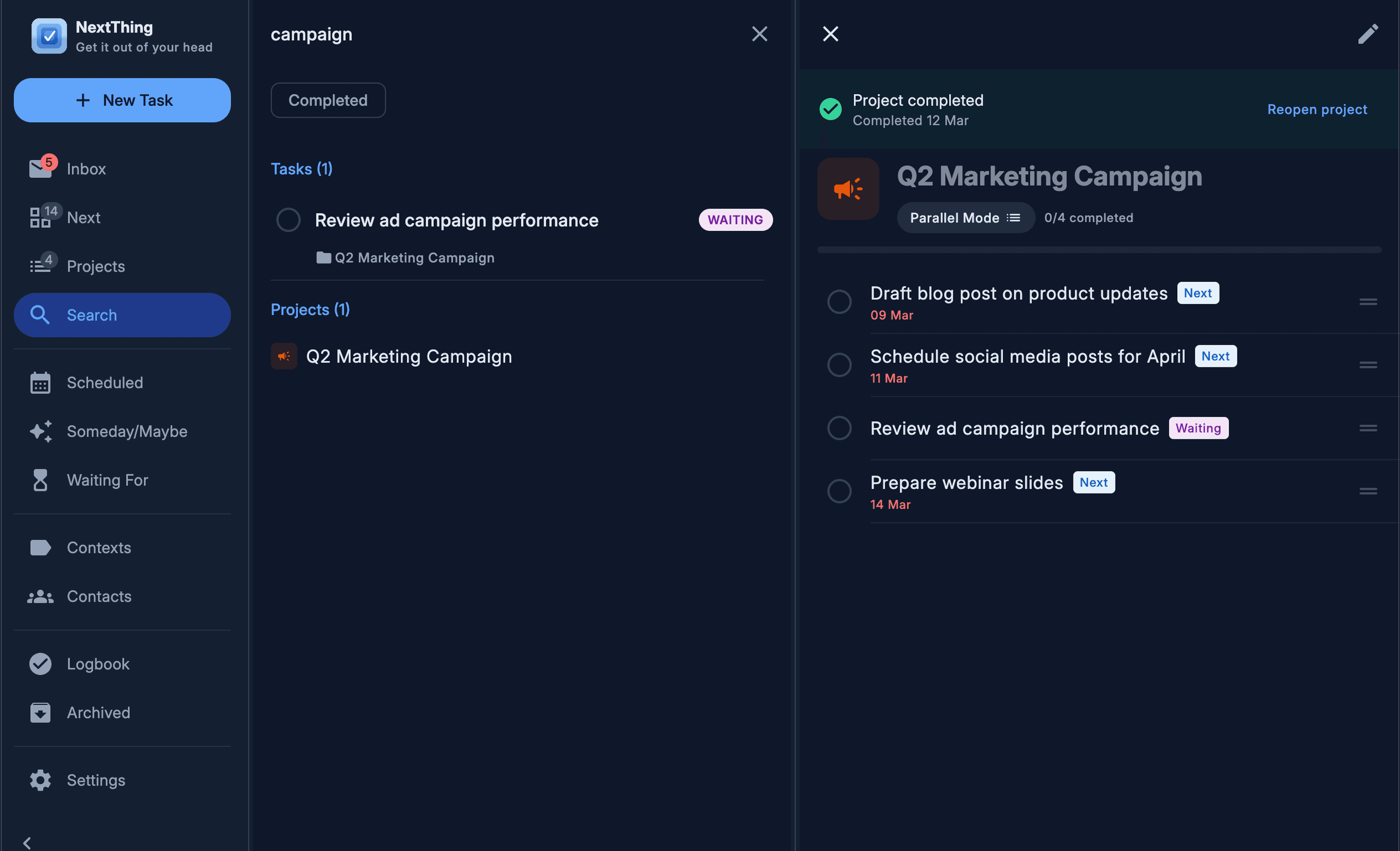Complete 'Review ad campaign performance' in search results
Screen dimensions: 1400x851
[288, 219]
